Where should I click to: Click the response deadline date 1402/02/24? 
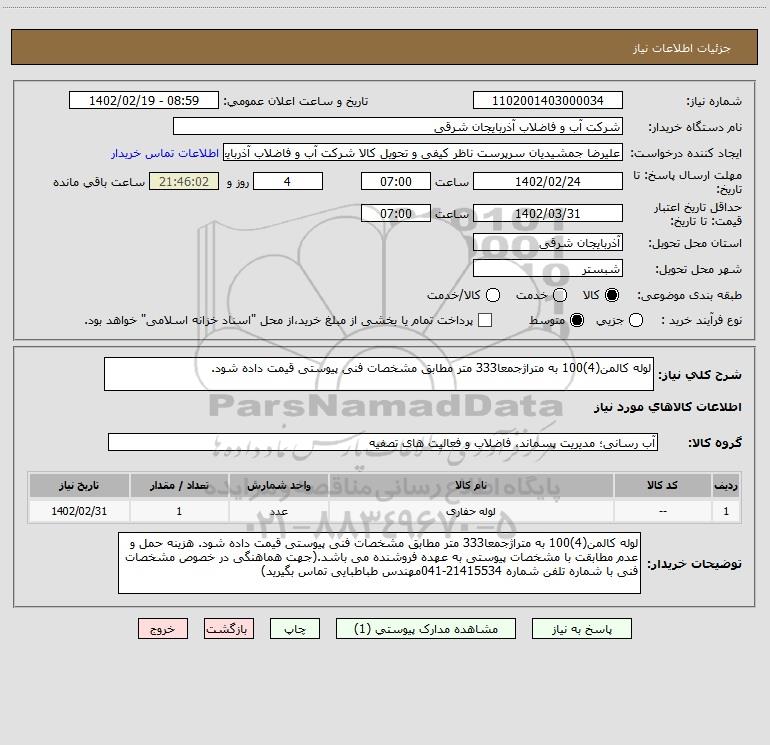tap(548, 181)
